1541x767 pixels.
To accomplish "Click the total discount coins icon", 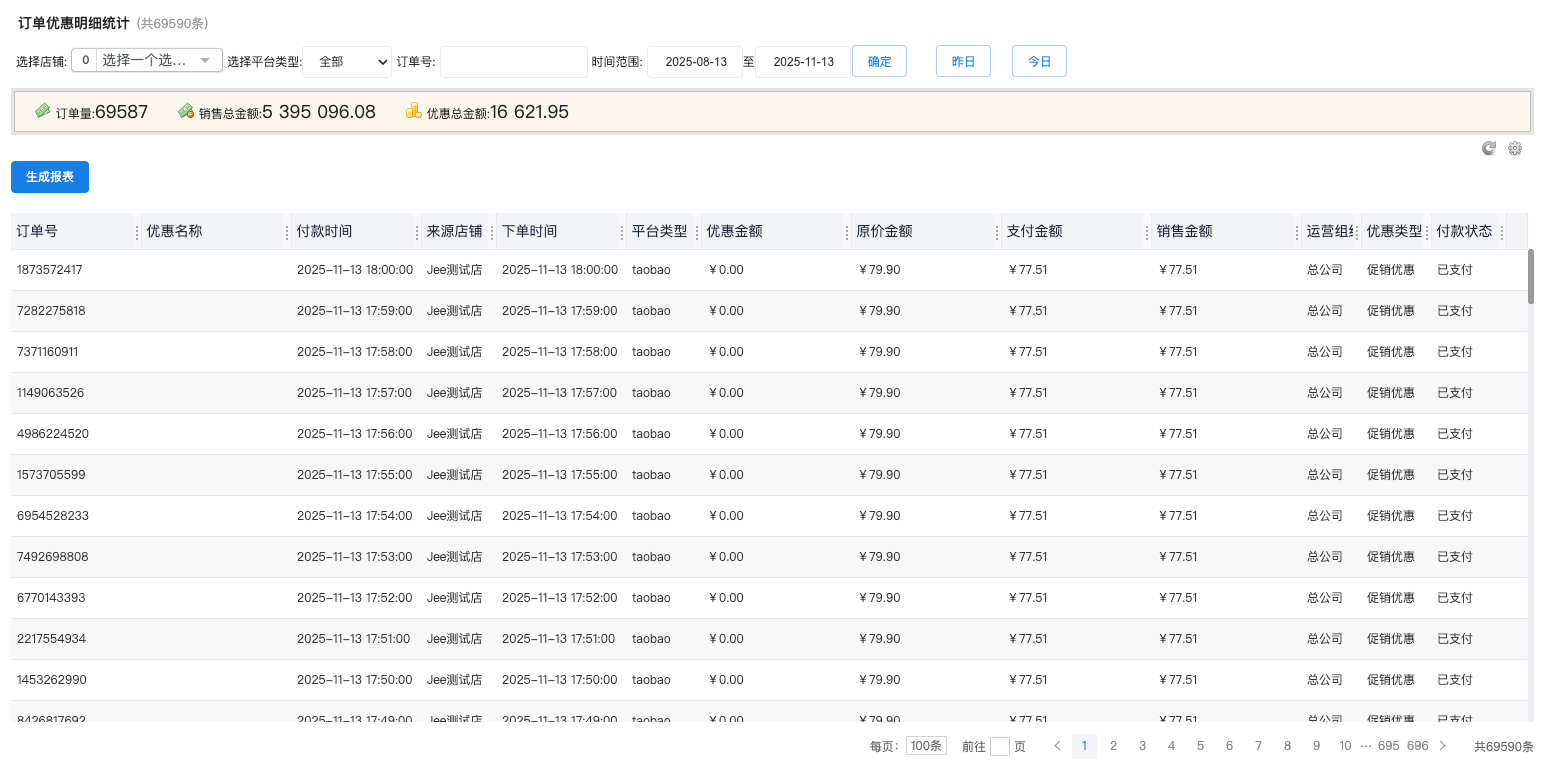I will click(x=414, y=111).
